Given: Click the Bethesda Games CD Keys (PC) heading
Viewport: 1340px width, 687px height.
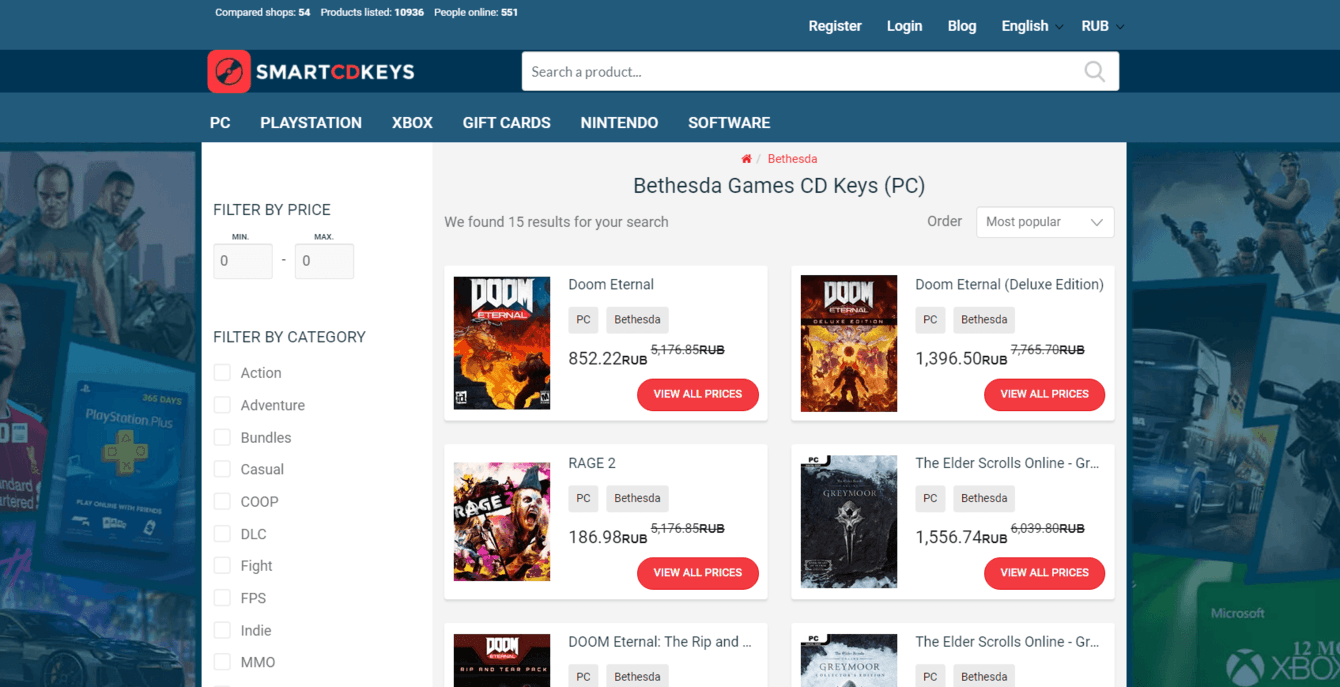Looking at the screenshot, I should pyautogui.click(x=779, y=186).
